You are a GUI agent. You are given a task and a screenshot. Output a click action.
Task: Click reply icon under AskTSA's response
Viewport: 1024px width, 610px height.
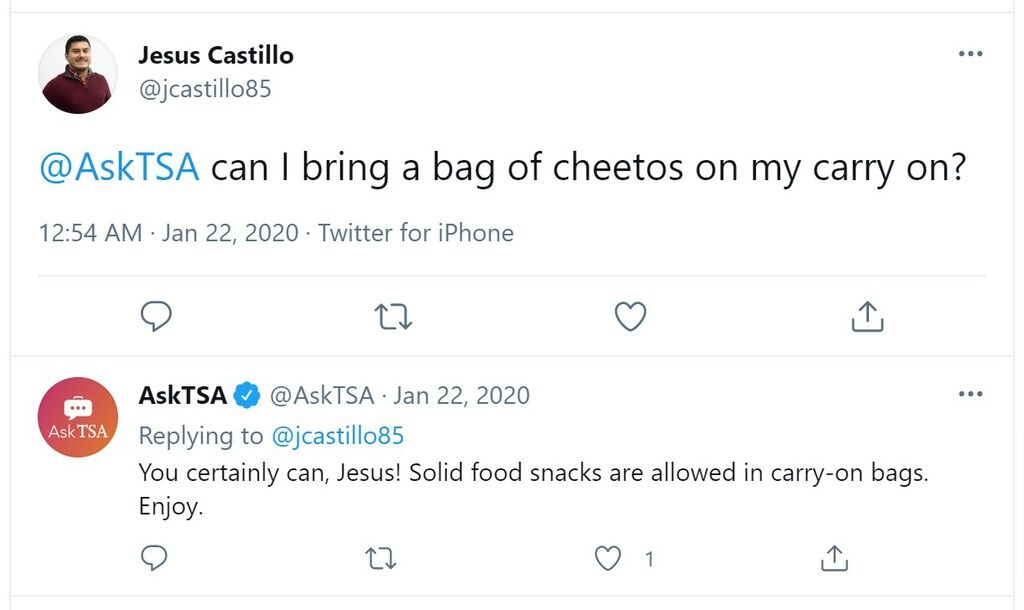[x=154, y=558]
